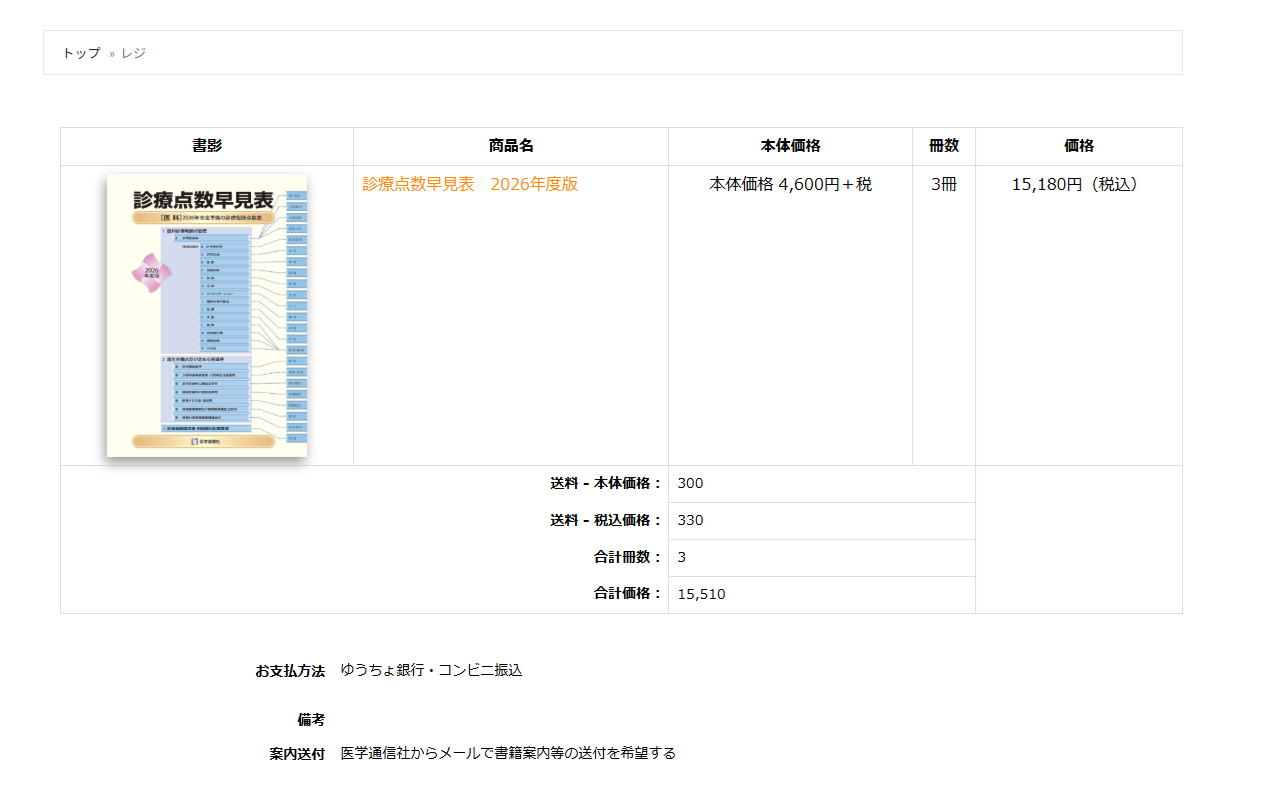Select the 書影 column header

click(207, 146)
